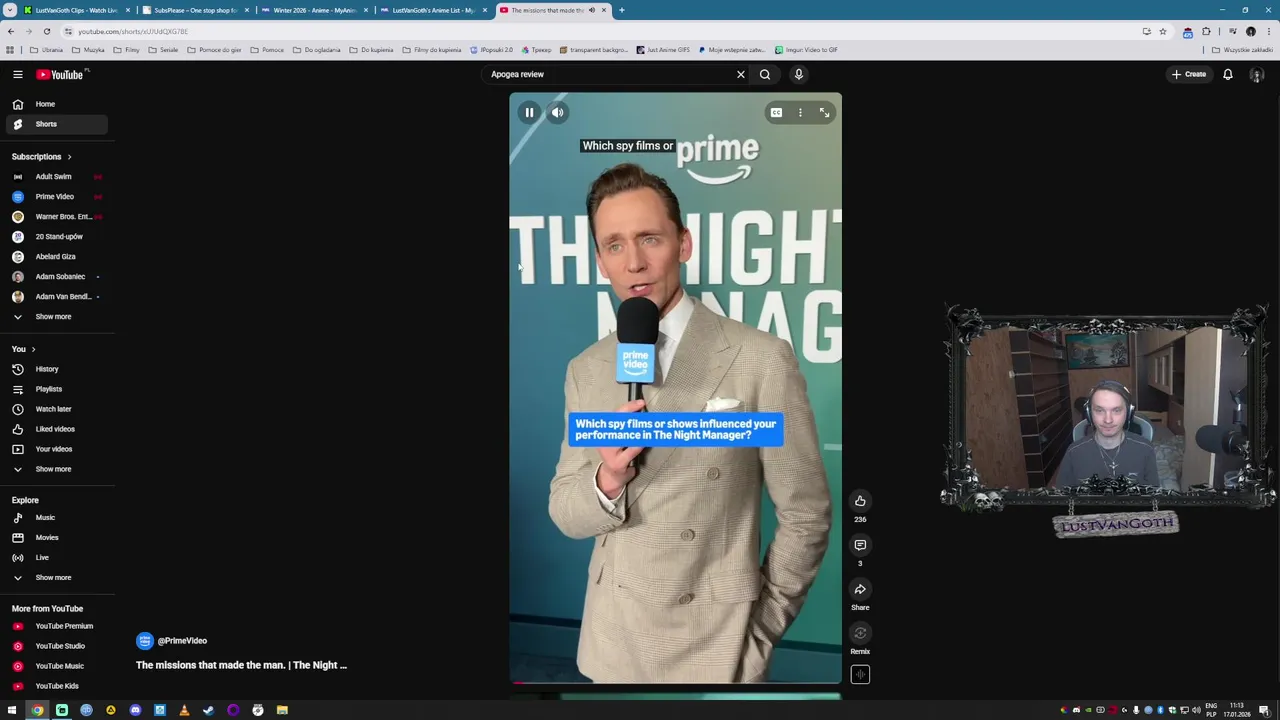Image resolution: width=1280 pixels, height=720 pixels.
Task: Open YouTube Music
Action: pos(57,666)
